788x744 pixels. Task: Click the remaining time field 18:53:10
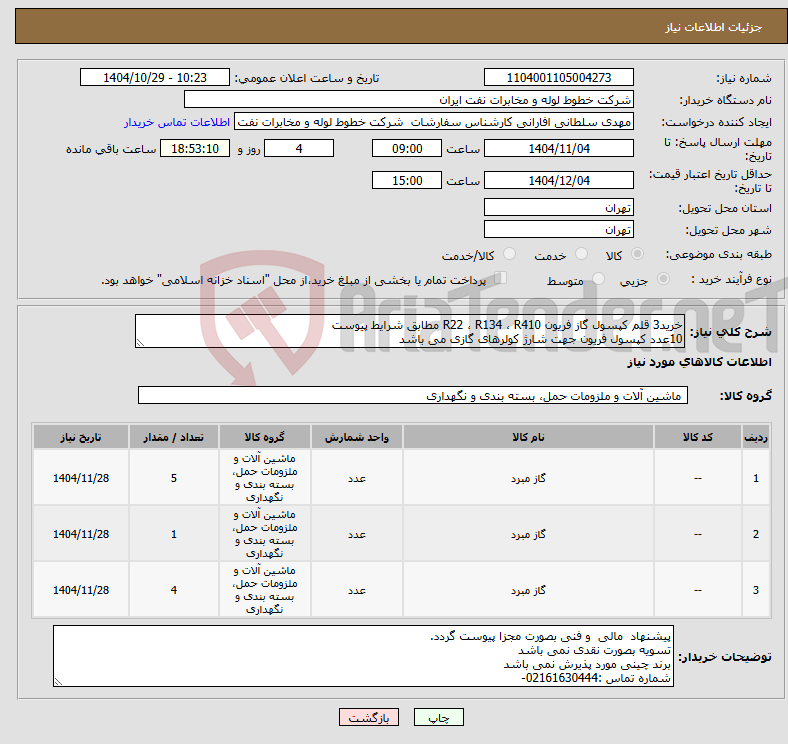pyautogui.click(x=195, y=148)
